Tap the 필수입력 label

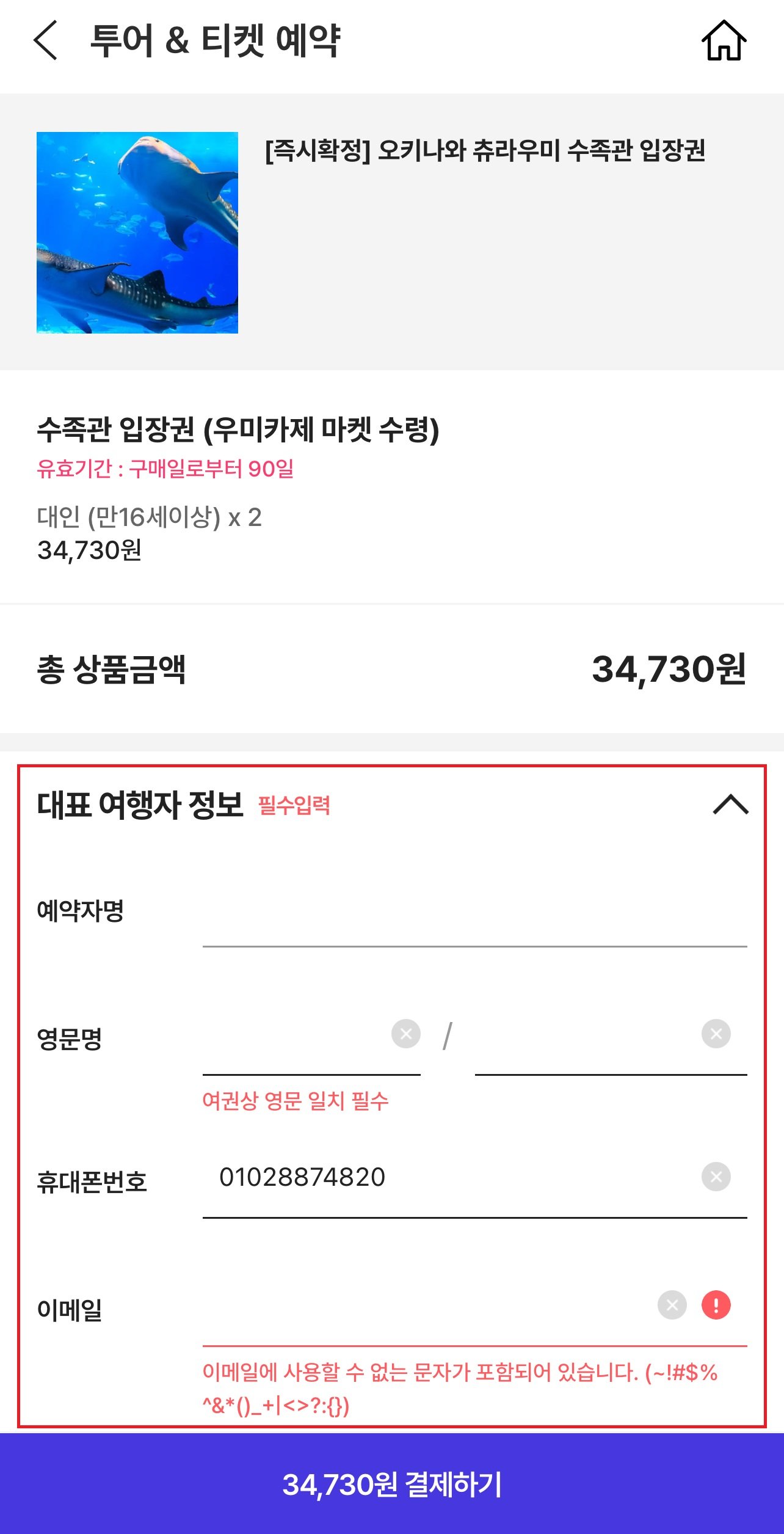coord(294,805)
